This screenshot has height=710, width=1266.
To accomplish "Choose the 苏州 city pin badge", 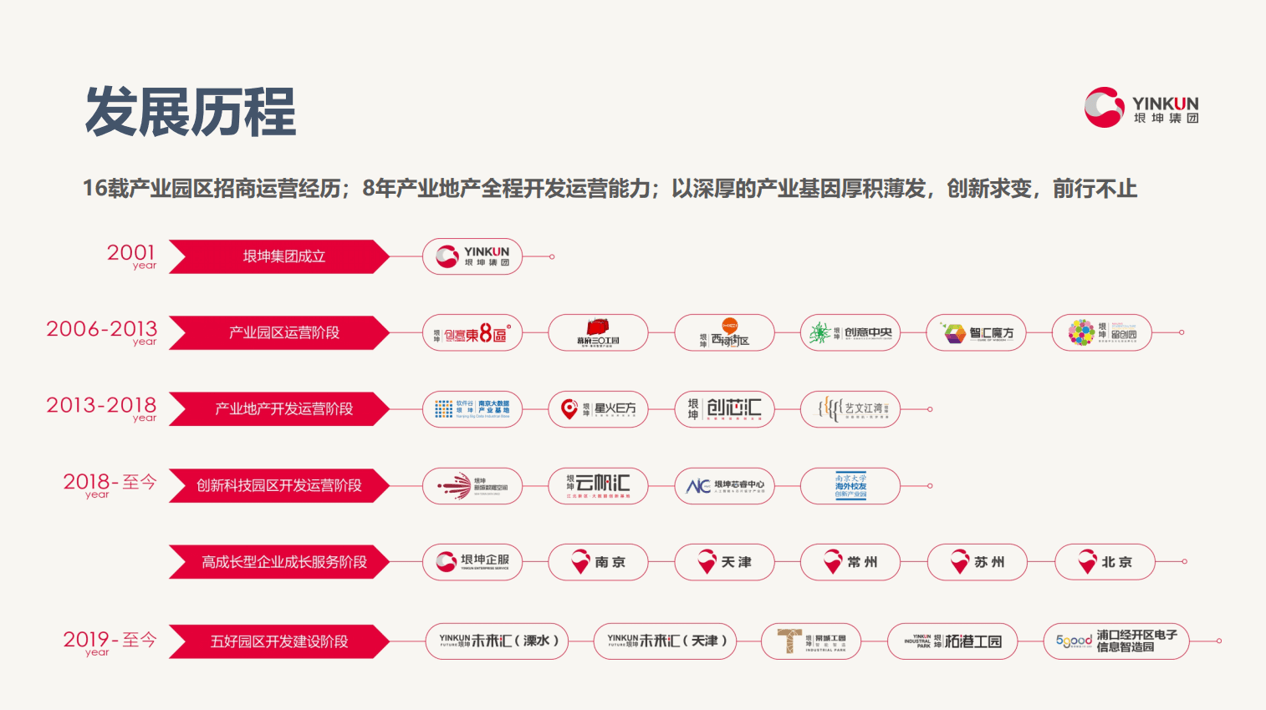I will click(x=977, y=562).
